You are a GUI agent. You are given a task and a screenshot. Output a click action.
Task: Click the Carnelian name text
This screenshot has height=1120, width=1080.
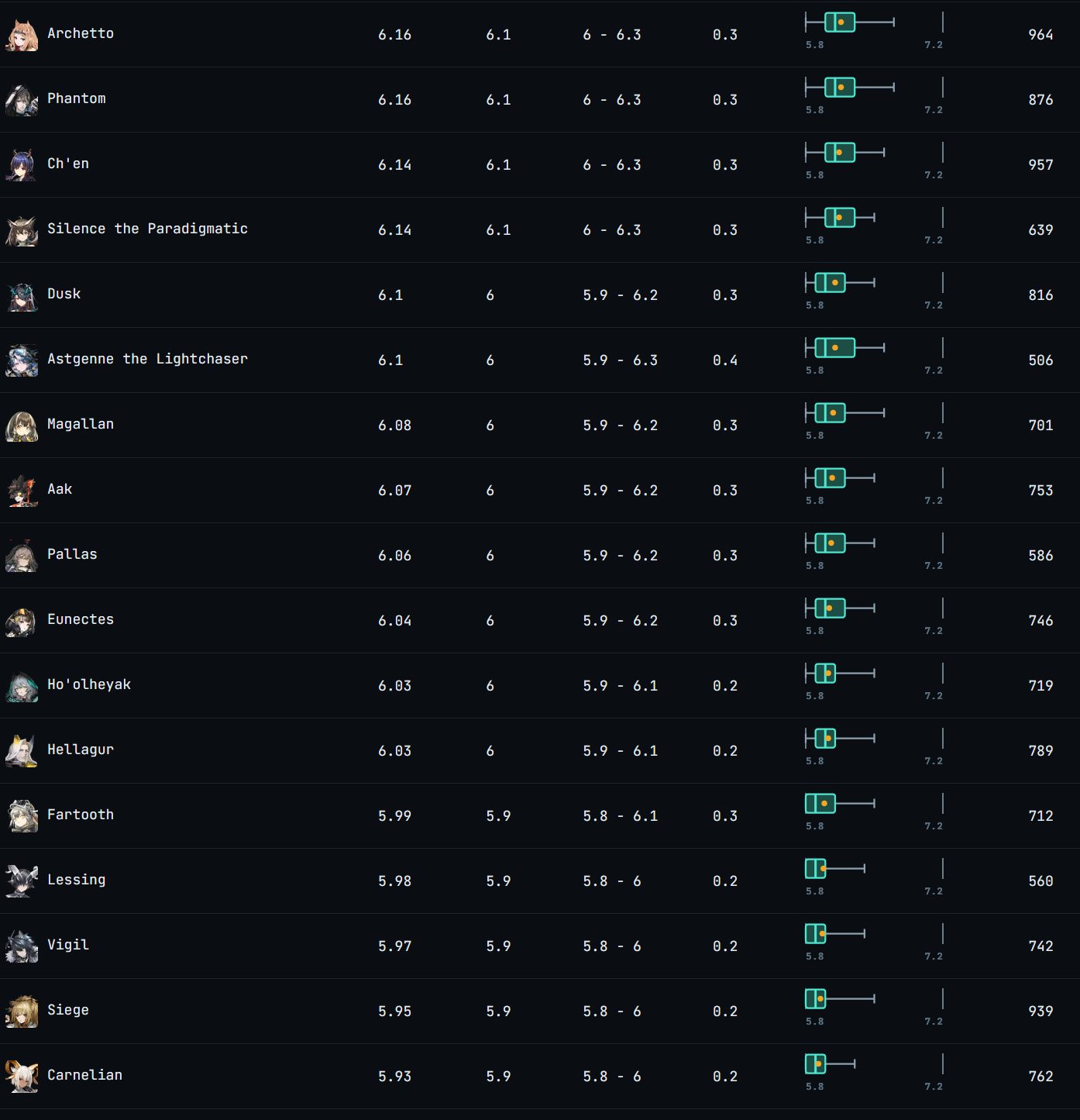point(85,1075)
